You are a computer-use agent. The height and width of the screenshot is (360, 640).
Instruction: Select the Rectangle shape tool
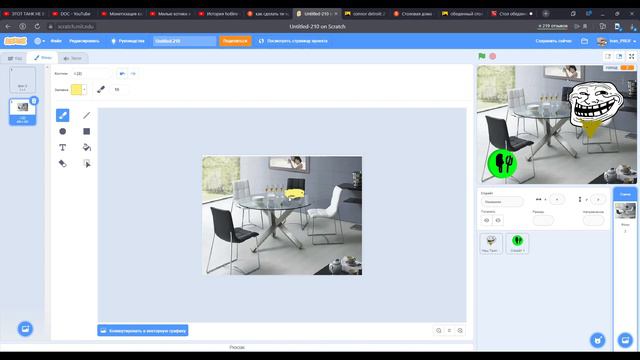point(87,131)
